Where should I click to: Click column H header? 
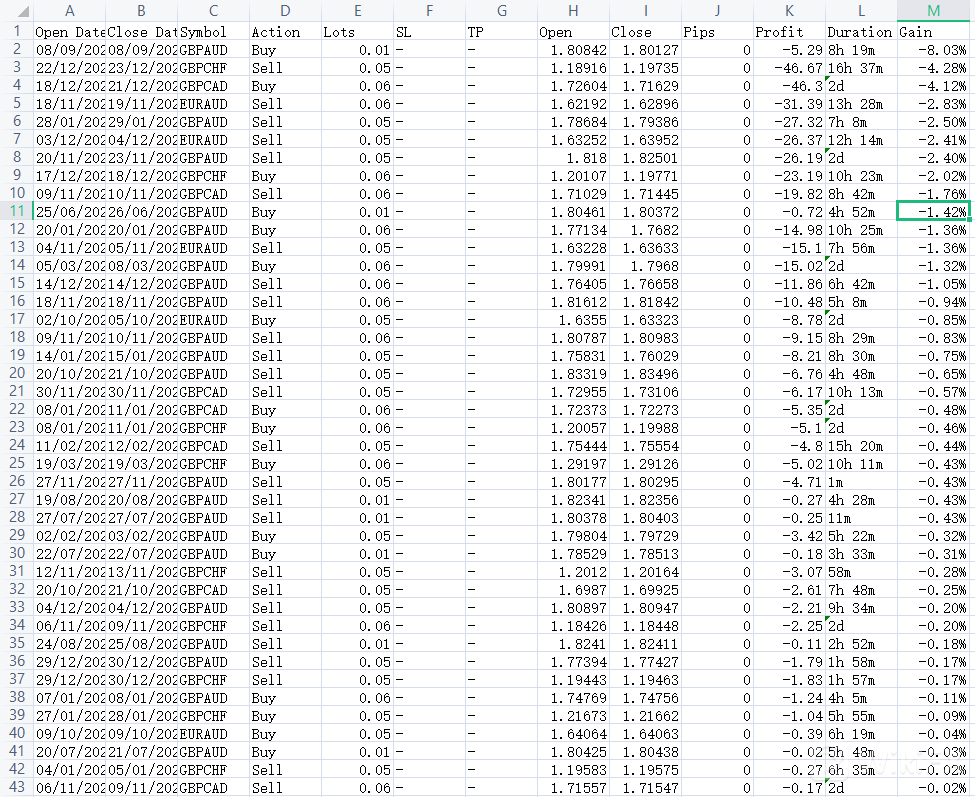tap(573, 10)
